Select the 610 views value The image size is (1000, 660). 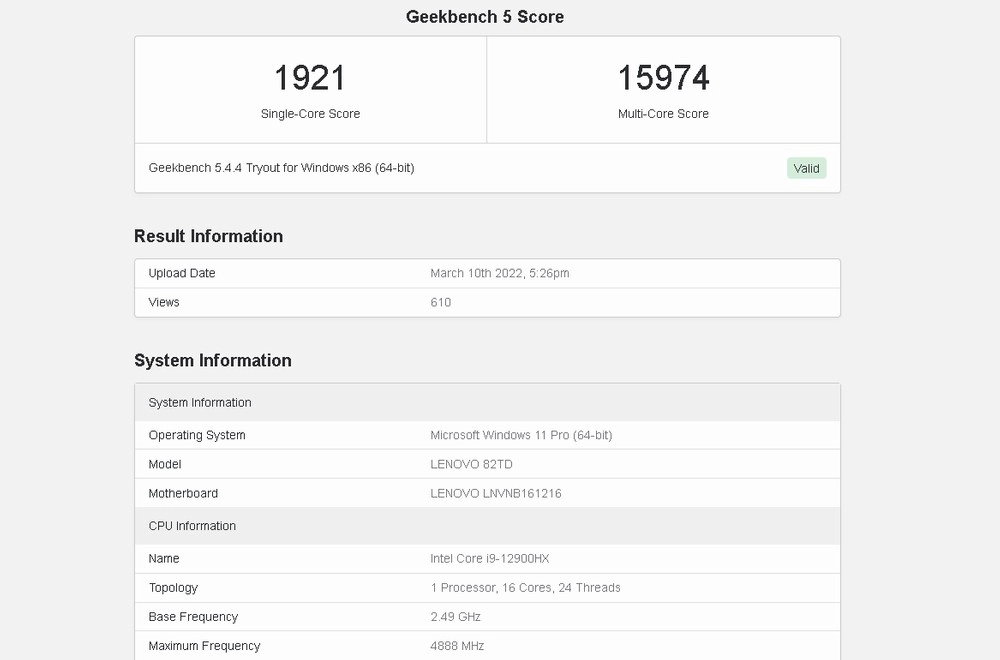pos(441,302)
